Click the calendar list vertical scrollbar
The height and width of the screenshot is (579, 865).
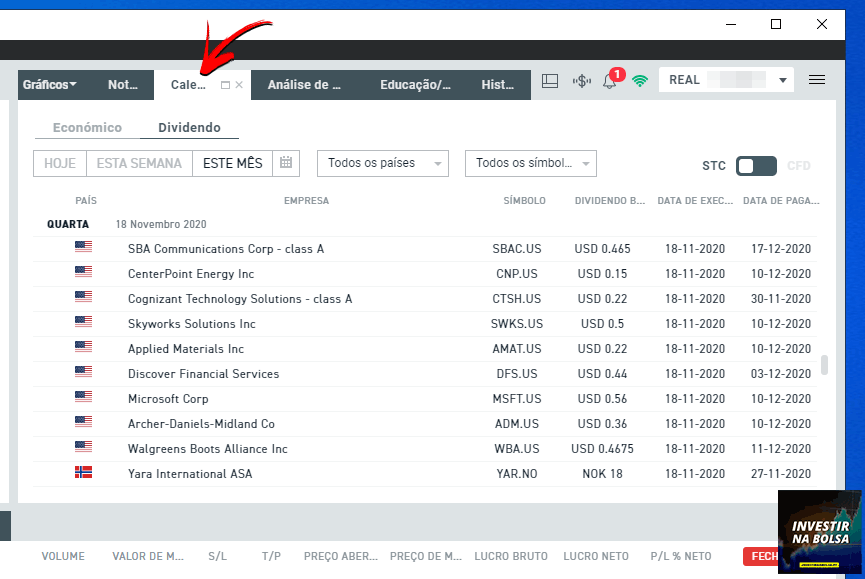[x=824, y=365]
